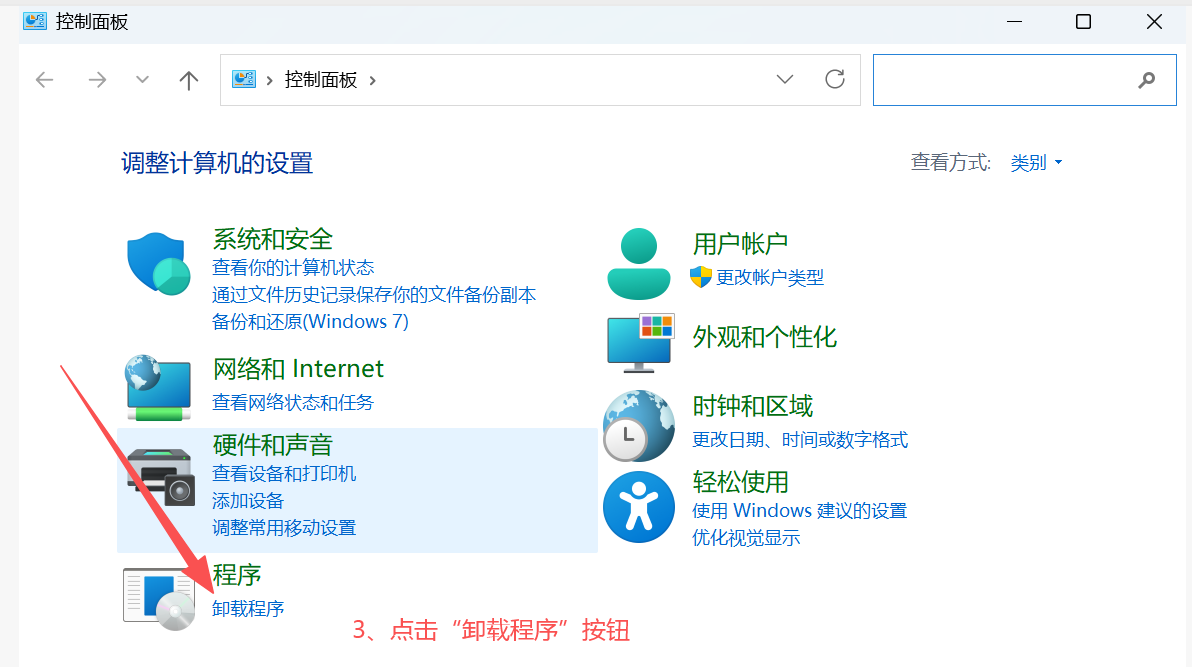
Task: Expand the address bar dropdown arrow
Action: point(785,79)
